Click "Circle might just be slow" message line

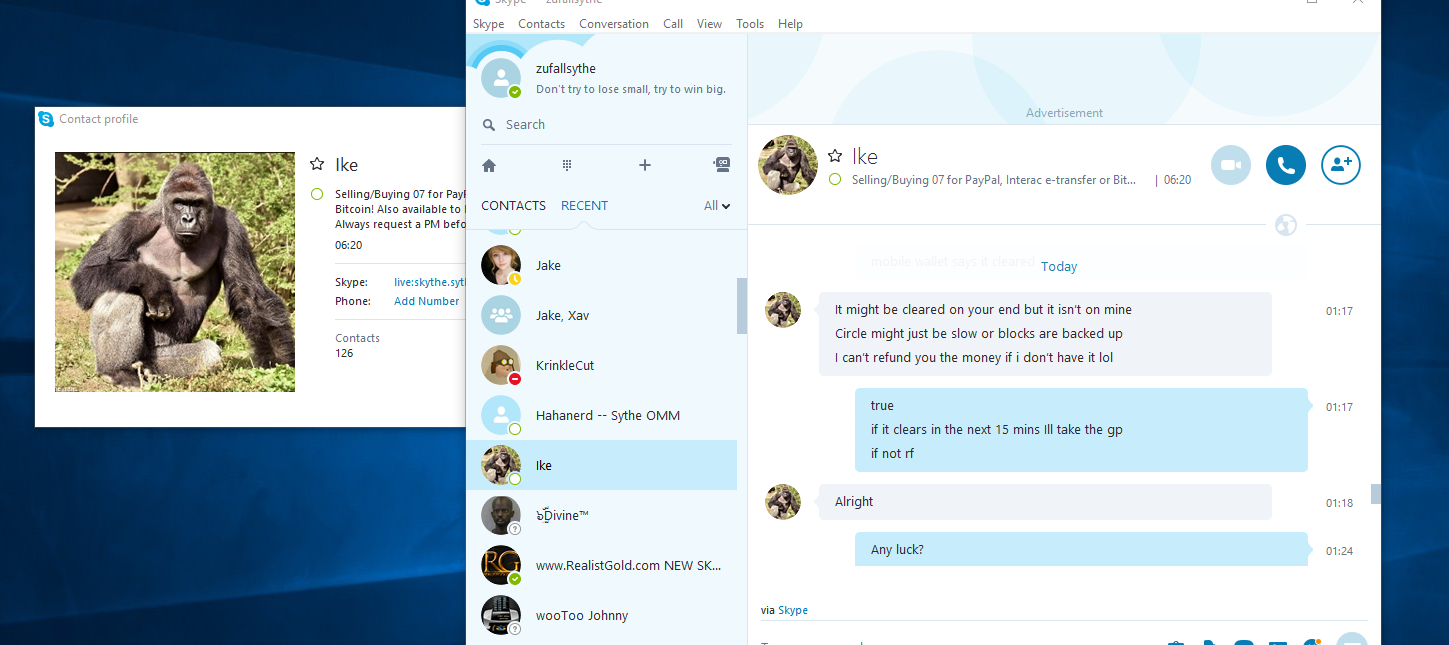click(979, 334)
